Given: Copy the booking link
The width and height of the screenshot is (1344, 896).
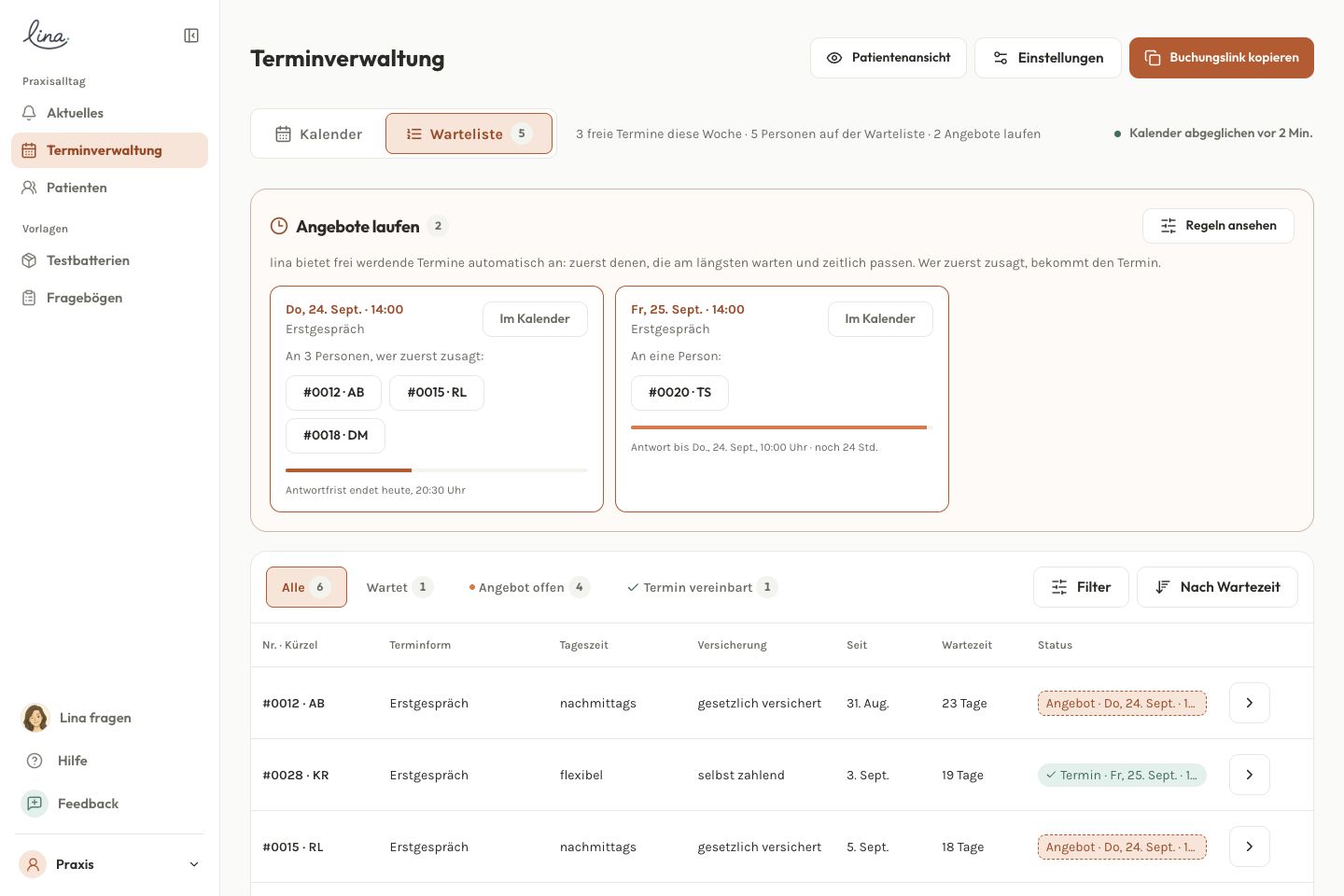Looking at the screenshot, I should click(1222, 58).
